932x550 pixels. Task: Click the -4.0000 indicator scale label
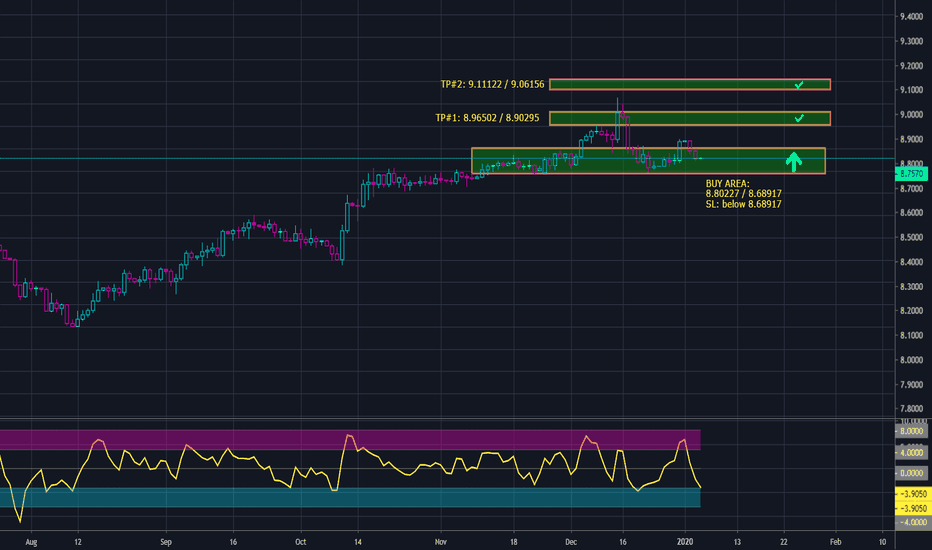coord(910,522)
